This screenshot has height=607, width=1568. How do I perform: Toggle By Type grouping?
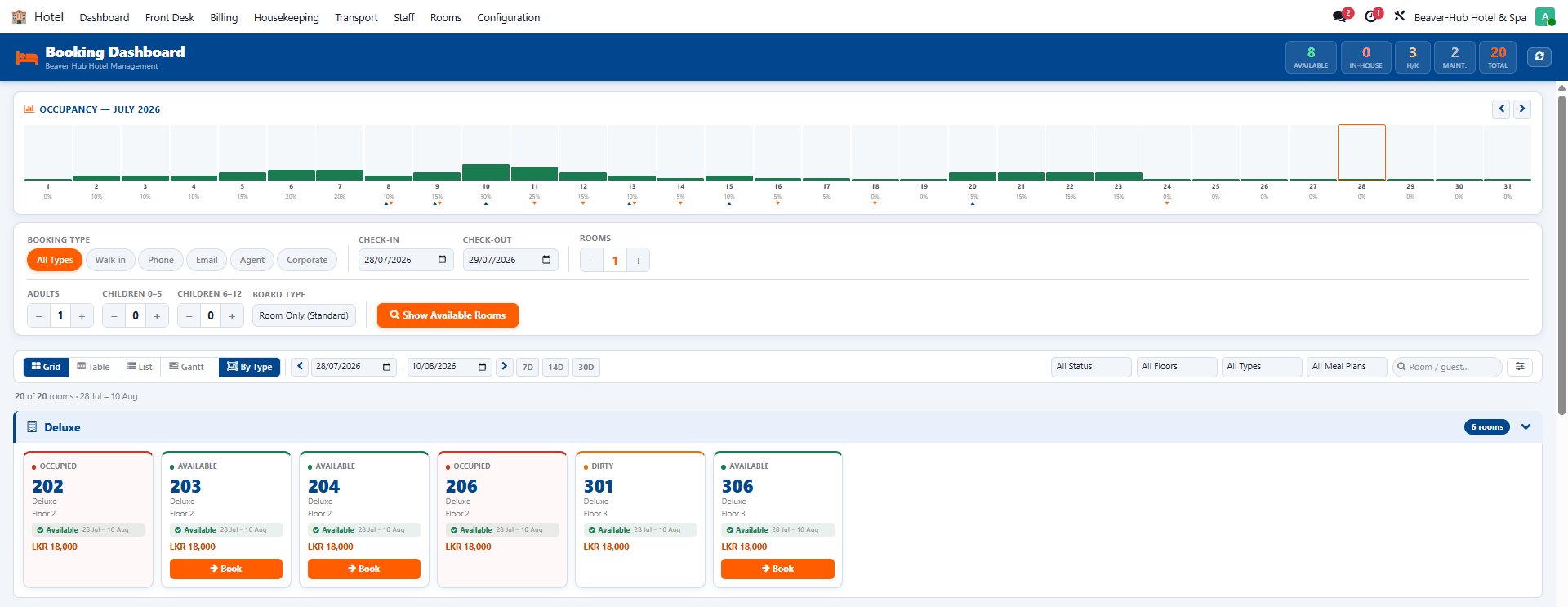coord(249,367)
